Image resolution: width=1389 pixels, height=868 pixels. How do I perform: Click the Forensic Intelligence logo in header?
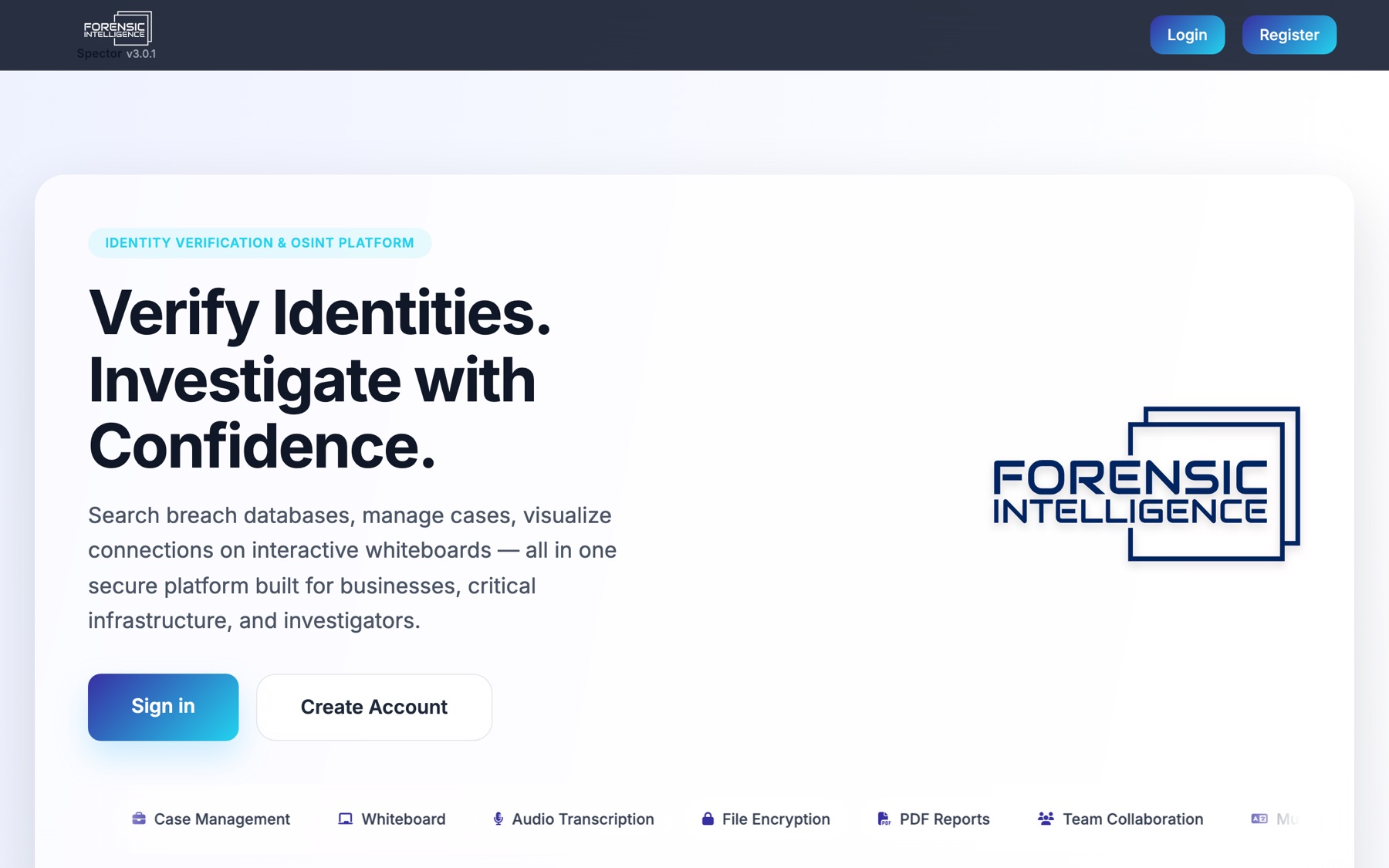point(117,28)
